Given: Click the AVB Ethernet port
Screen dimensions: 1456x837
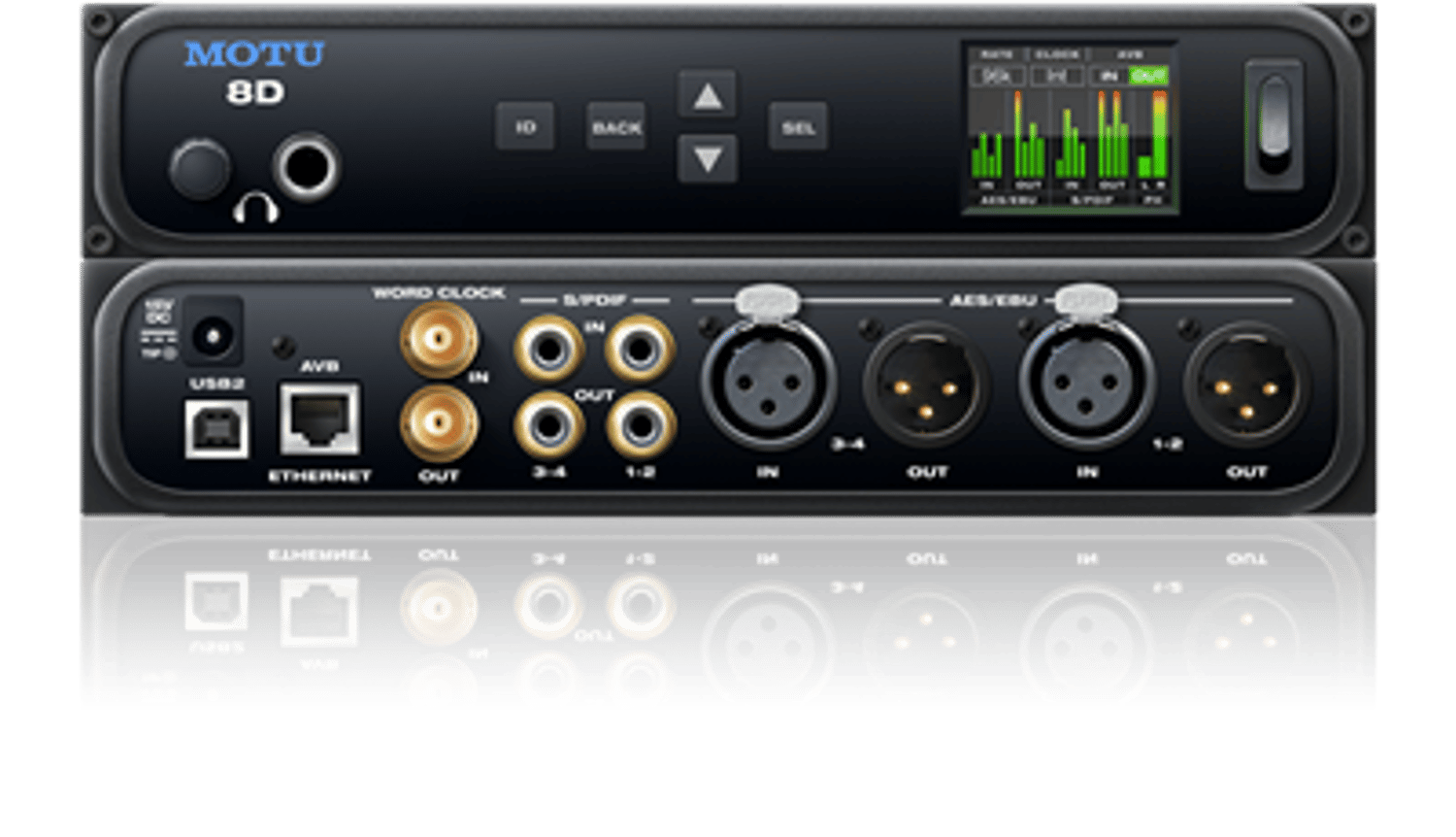Looking at the screenshot, I should pos(319,418).
